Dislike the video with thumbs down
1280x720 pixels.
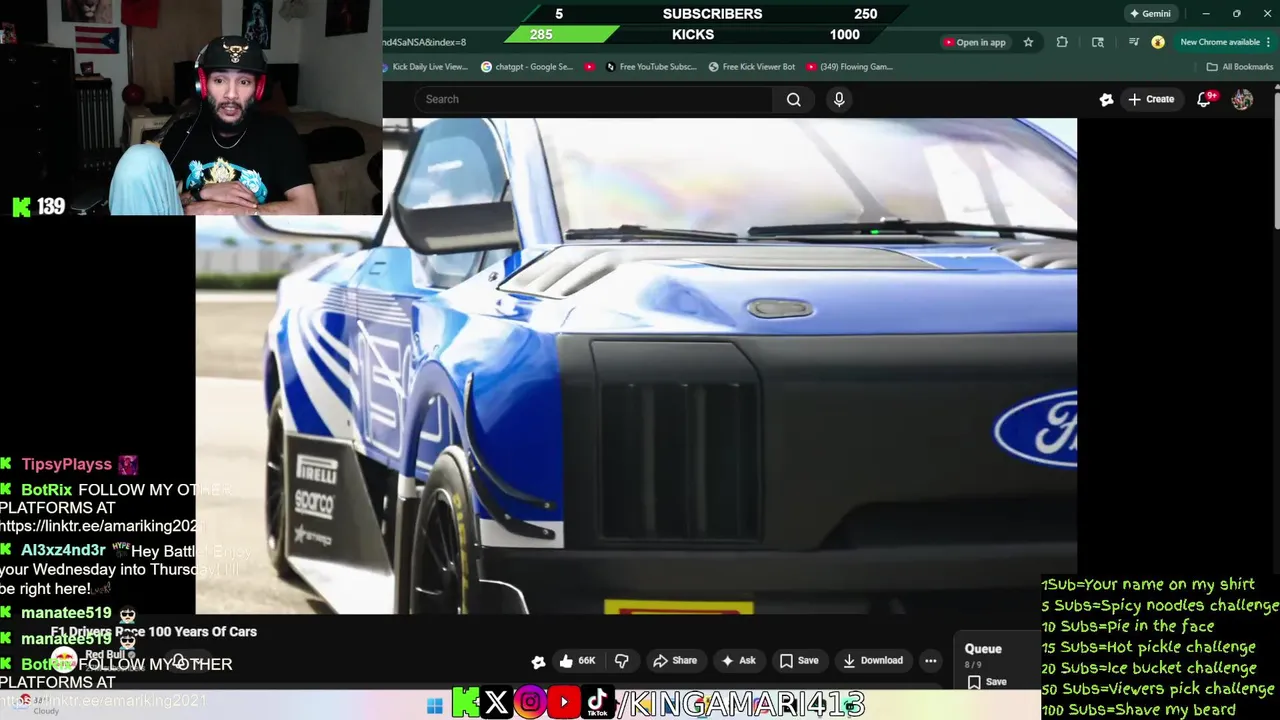pyautogui.click(x=622, y=660)
